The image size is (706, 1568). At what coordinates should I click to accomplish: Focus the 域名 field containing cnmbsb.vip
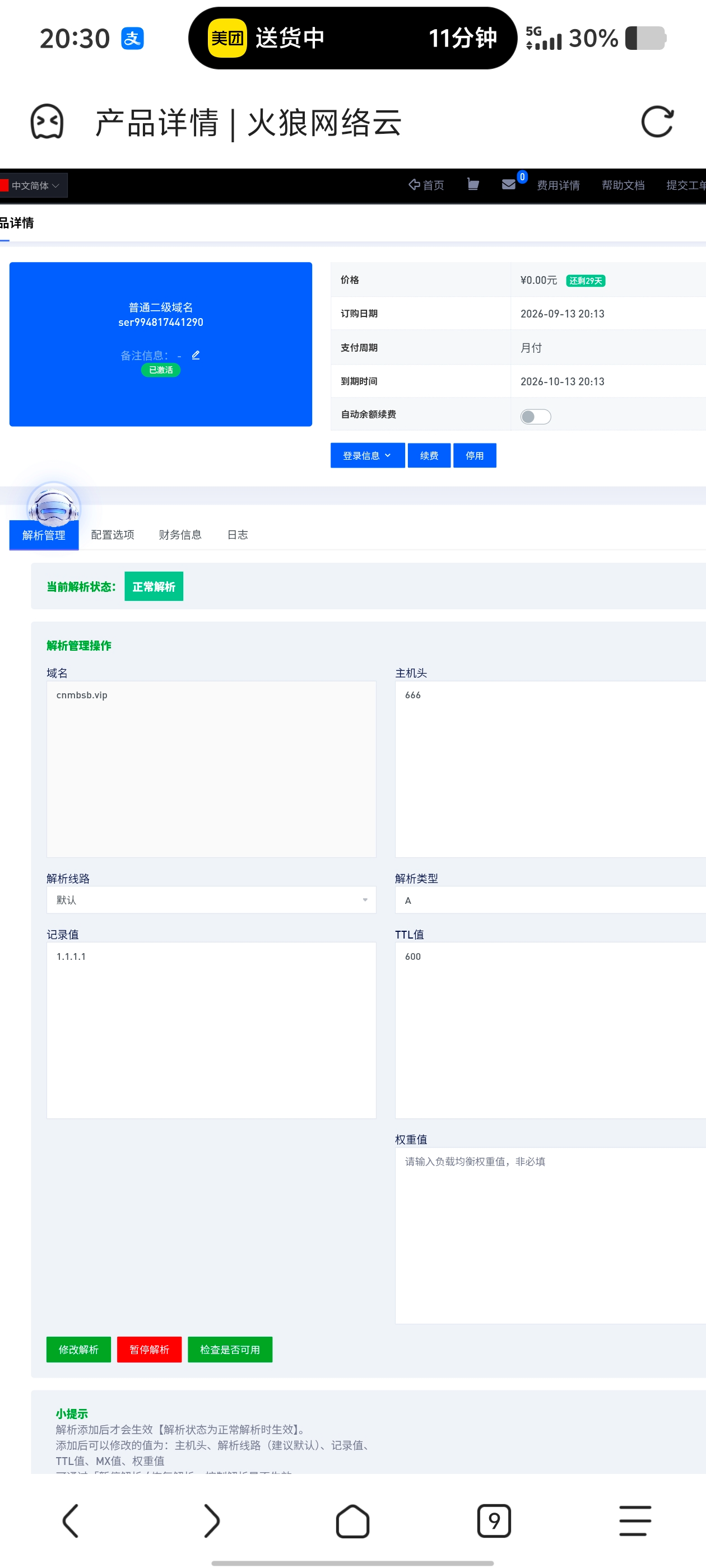click(211, 769)
